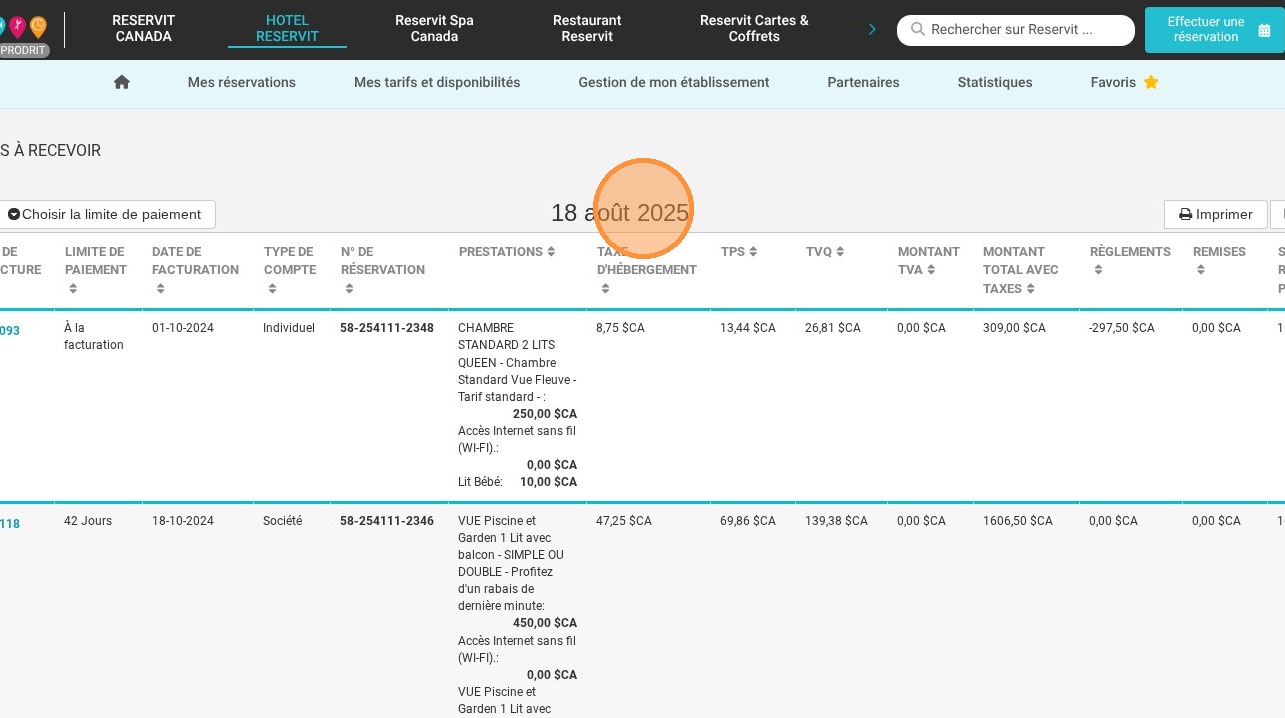Click the 8,75 $CA lodging tax value
Screen dimensions: 1285x718
point(620,328)
